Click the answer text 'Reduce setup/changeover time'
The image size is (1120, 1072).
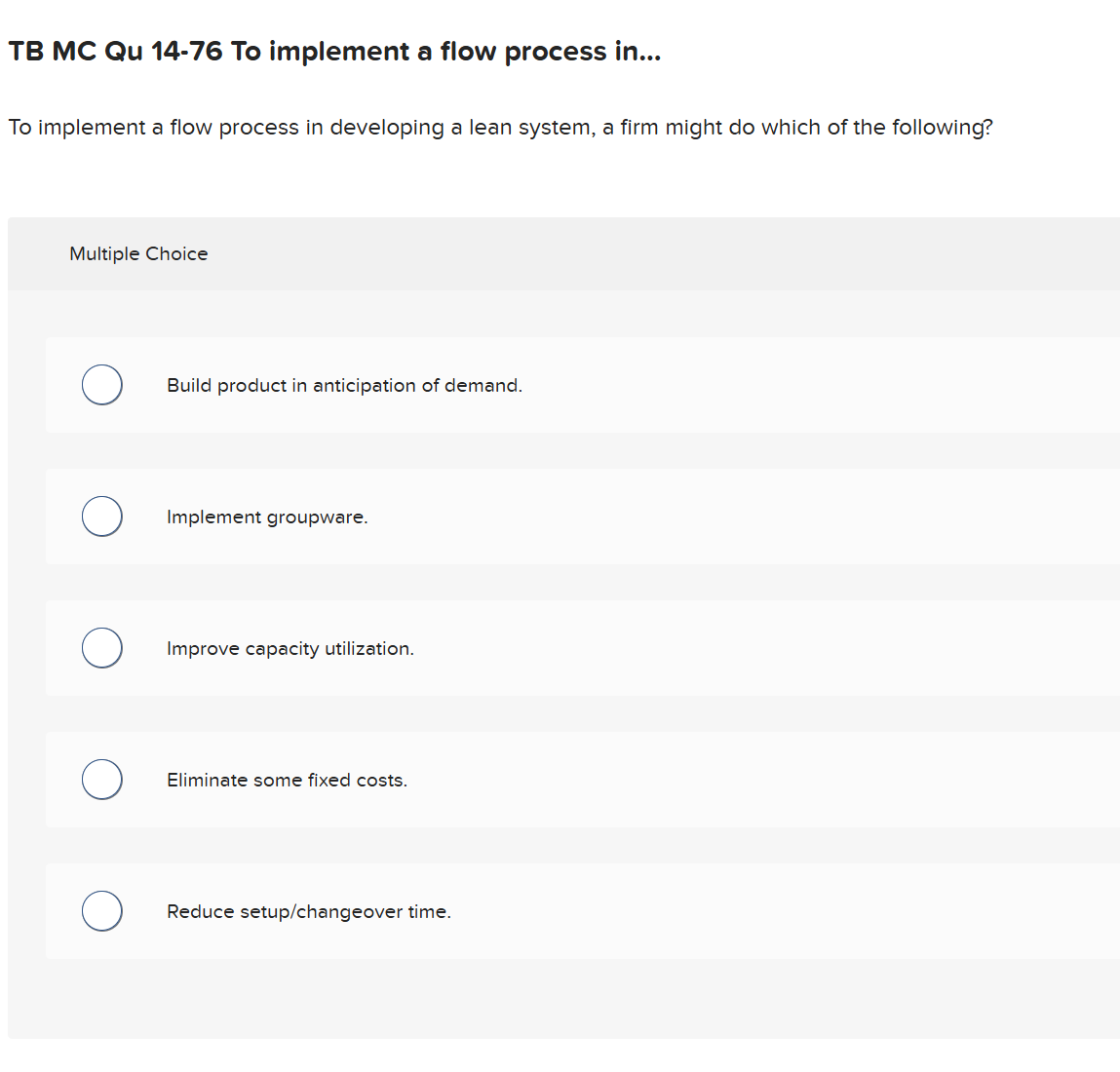(x=308, y=911)
